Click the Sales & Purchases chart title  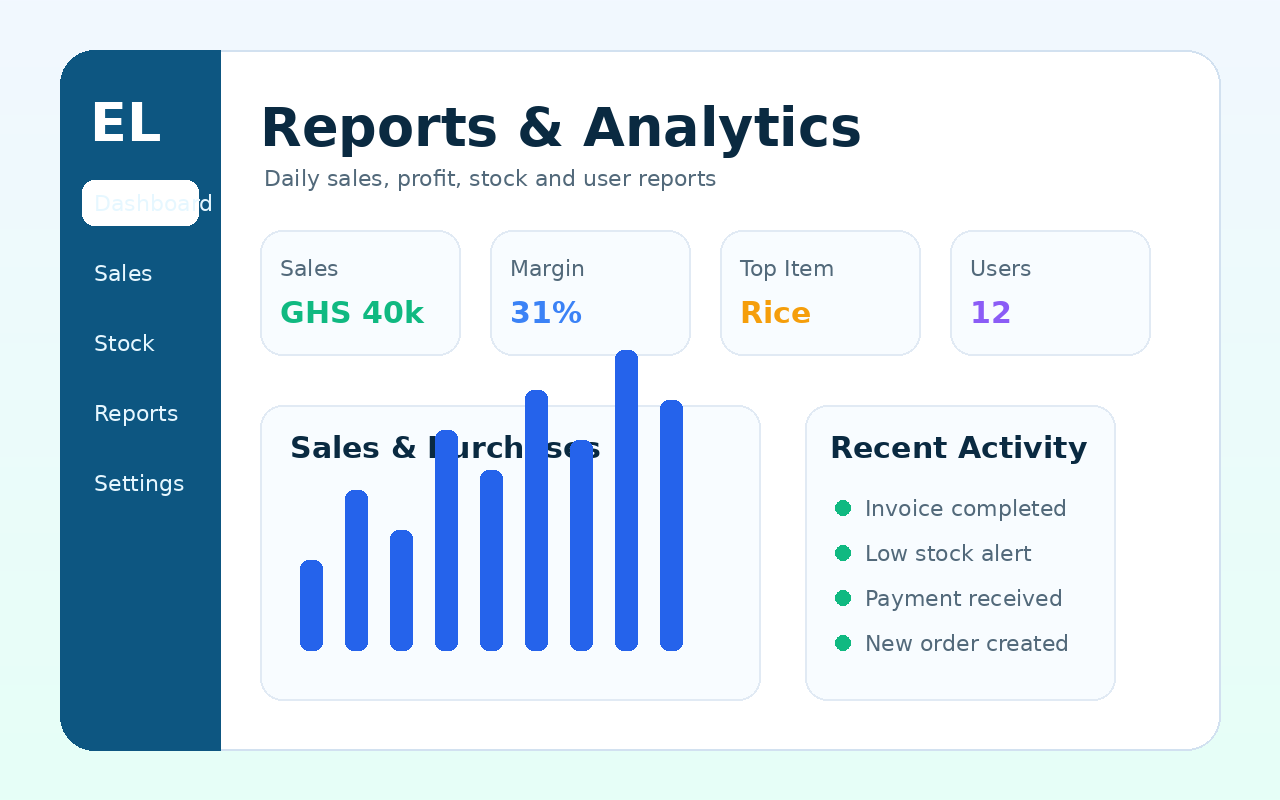445,448
